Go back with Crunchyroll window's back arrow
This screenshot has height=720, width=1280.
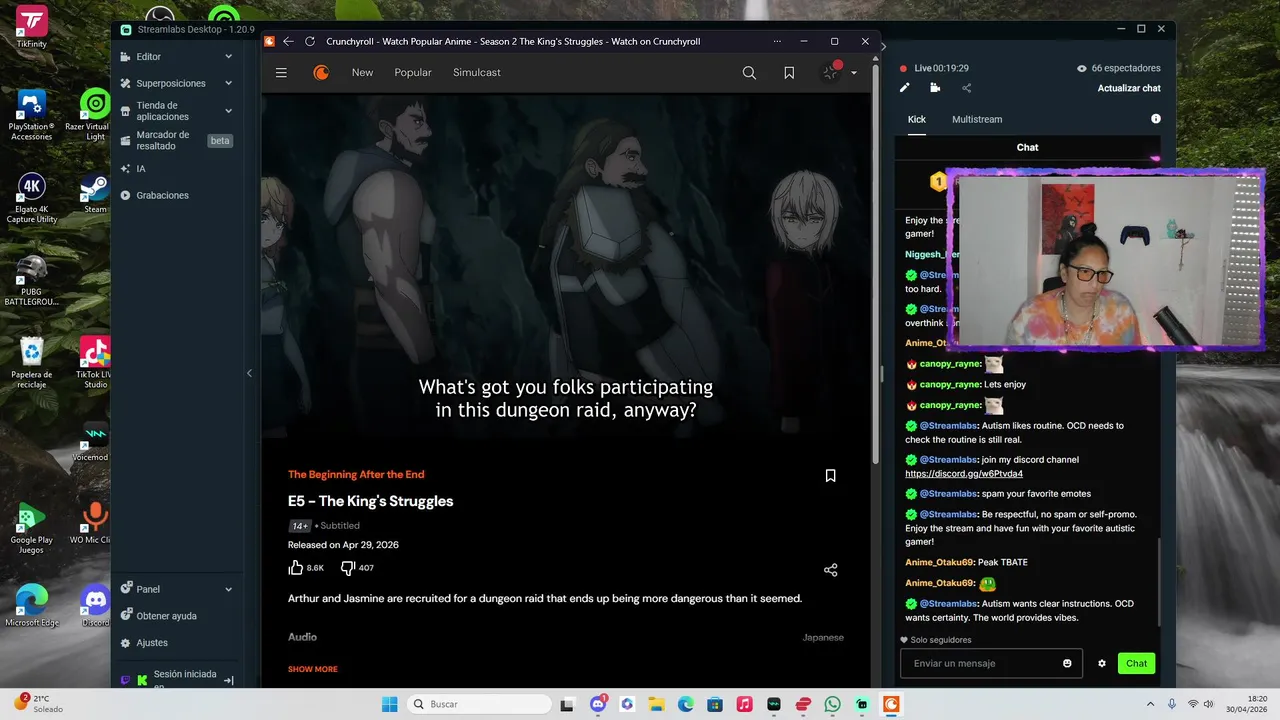(288, 41)
